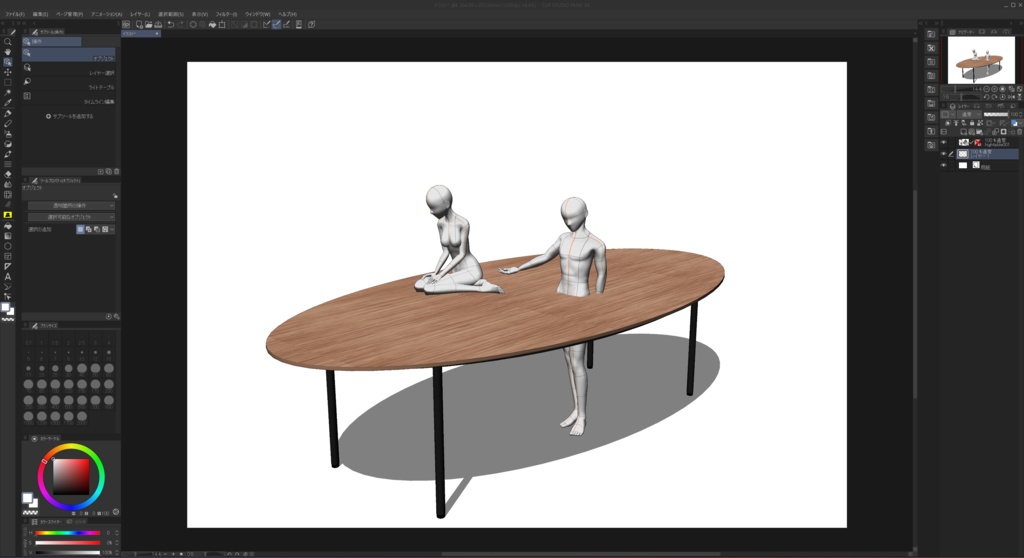The image size is (1024, 558).
Task: Select the Pencil tool
Action: 8,123
